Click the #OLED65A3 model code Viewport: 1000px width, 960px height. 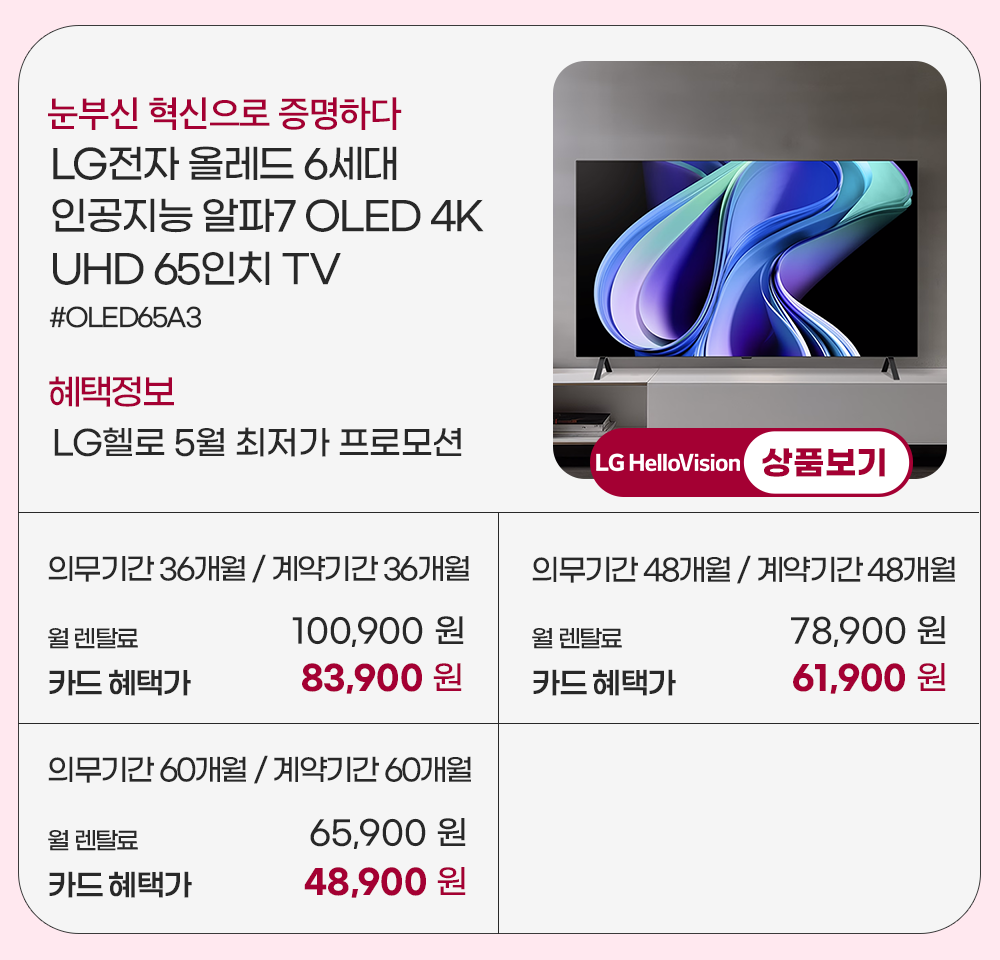coord(126,318)
